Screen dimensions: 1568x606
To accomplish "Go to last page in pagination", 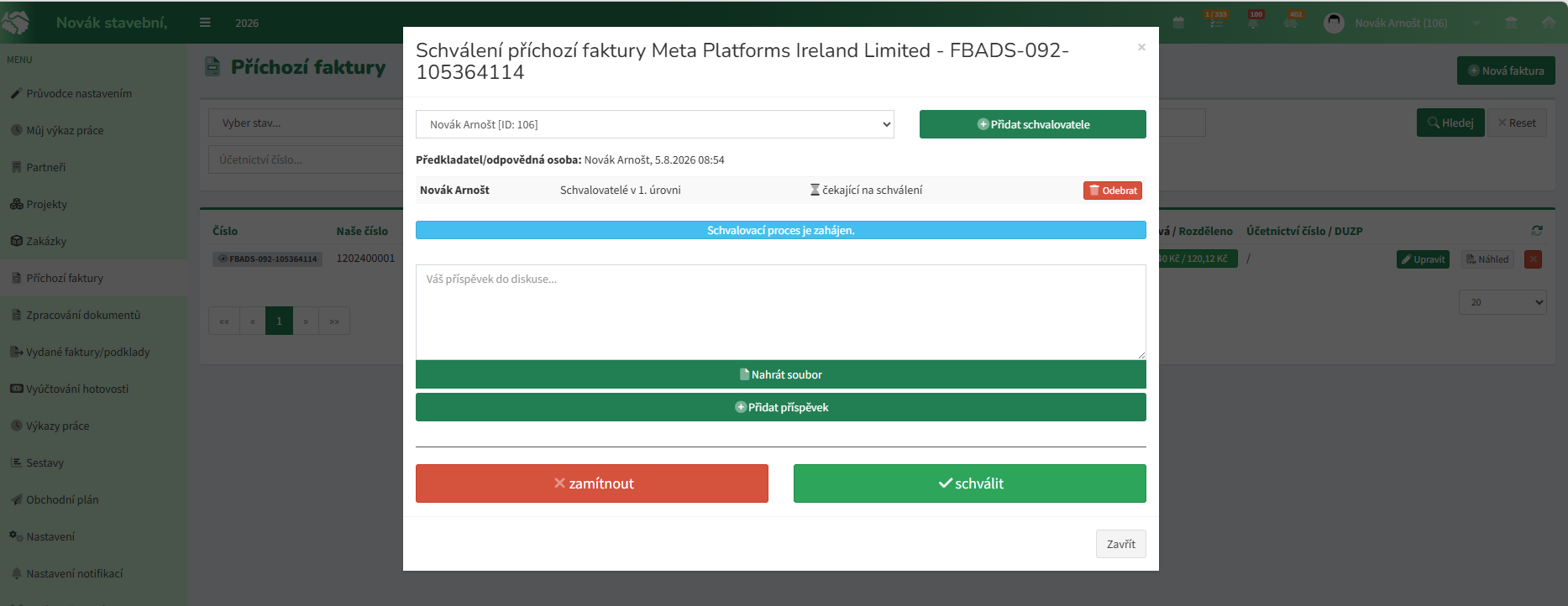I will tap(334, 321).
